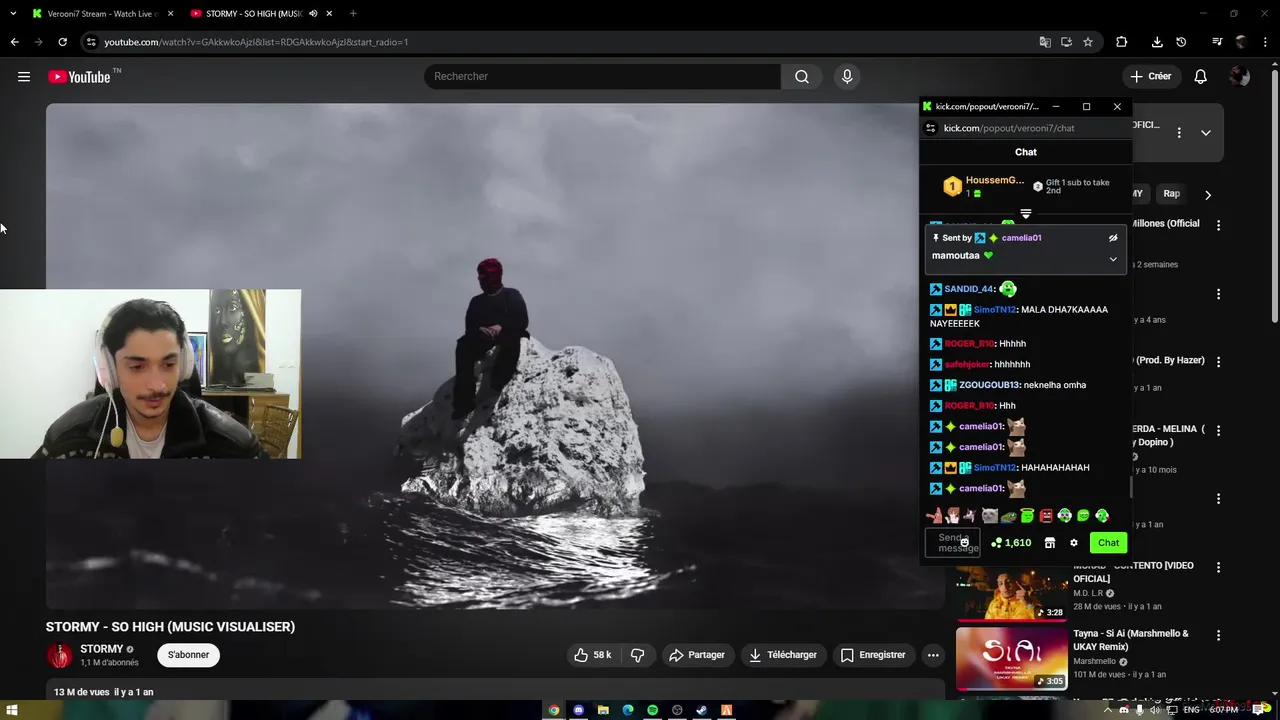This screenshot has width=1280, height=720.
Task: Open options for the MELINA video
Action: (x=1218, y=430)
